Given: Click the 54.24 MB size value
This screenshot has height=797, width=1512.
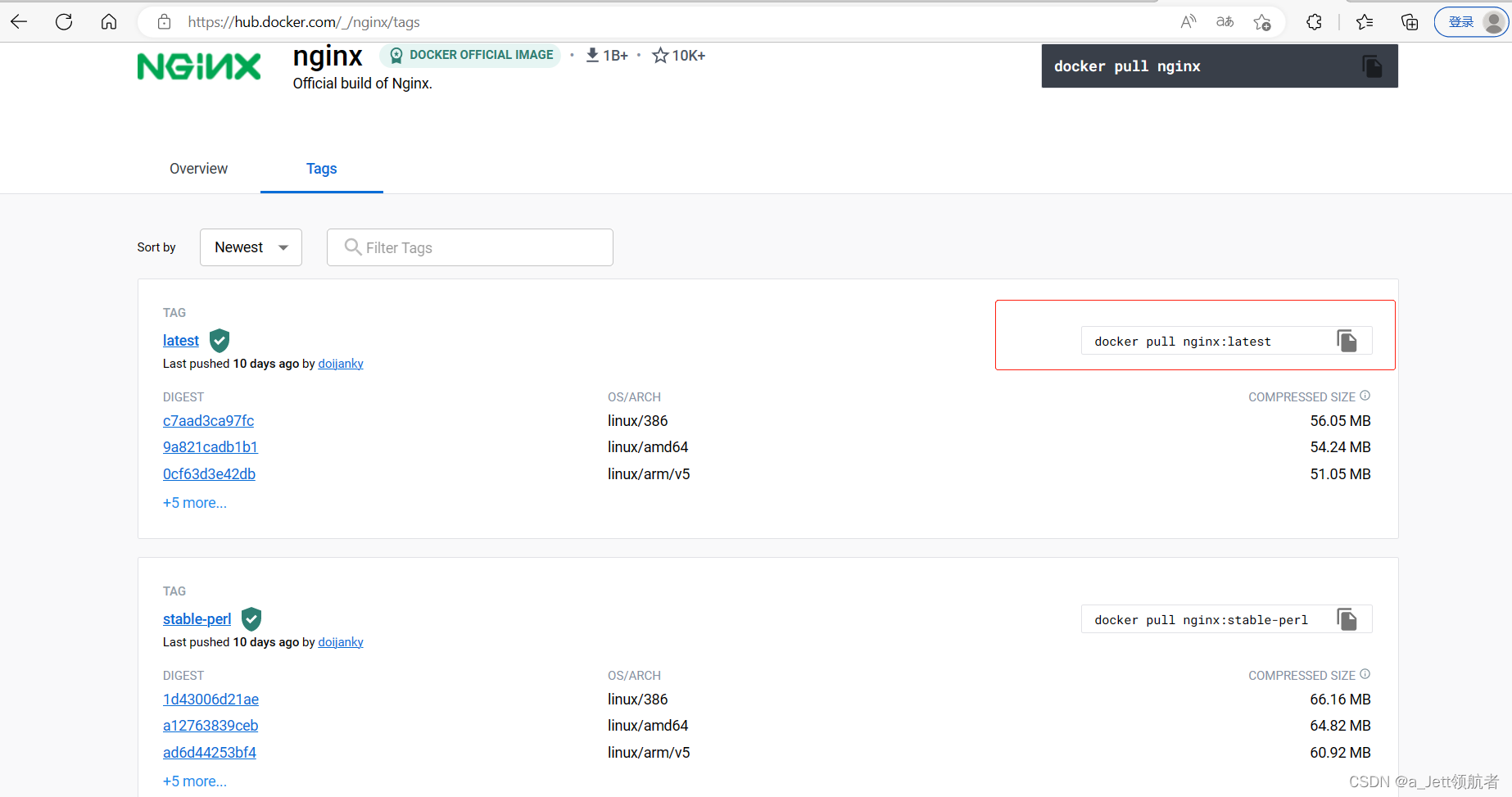Looking at the screenshot, I should click(1340, 447).
